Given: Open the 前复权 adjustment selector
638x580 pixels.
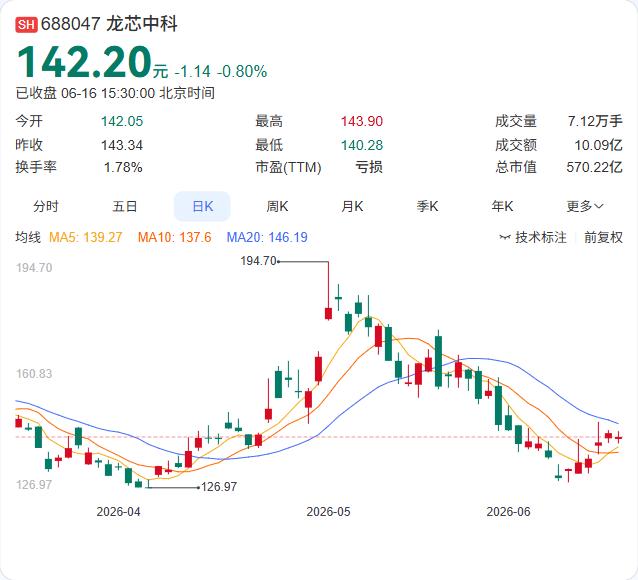Looking at the screenshot, I should point(603,237).
